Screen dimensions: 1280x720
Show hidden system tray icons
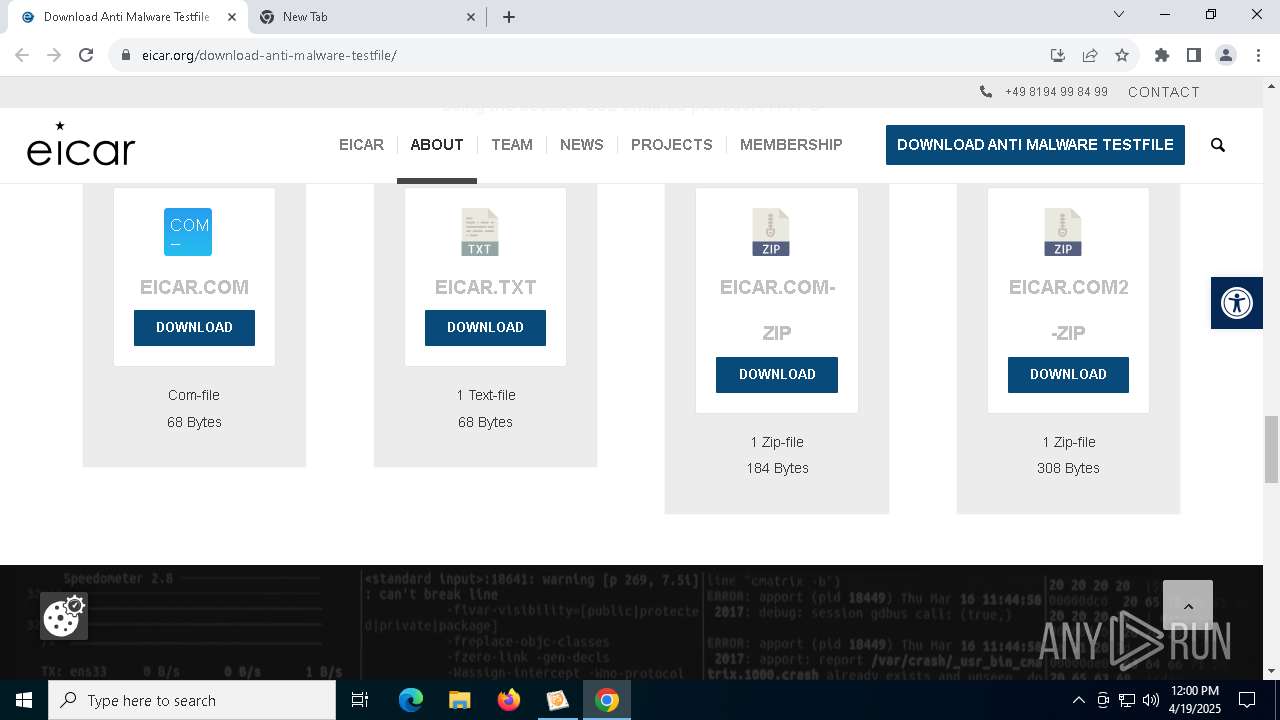point(1078,700)
